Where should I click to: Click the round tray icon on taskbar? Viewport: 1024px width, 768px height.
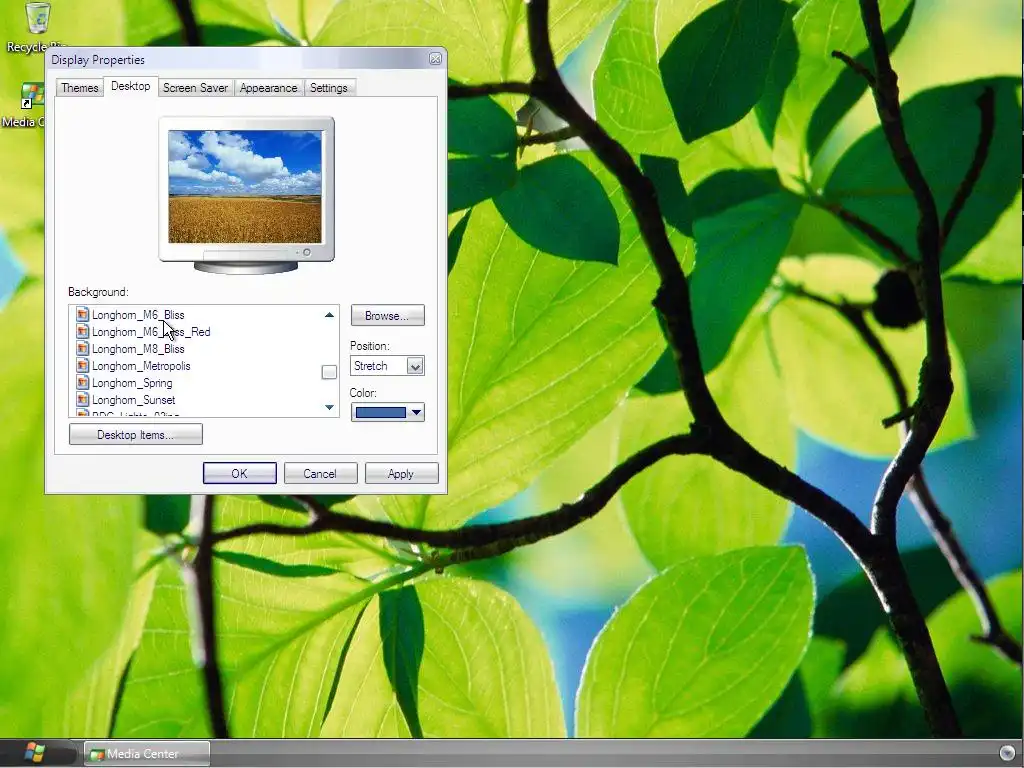pos(1007,753)
